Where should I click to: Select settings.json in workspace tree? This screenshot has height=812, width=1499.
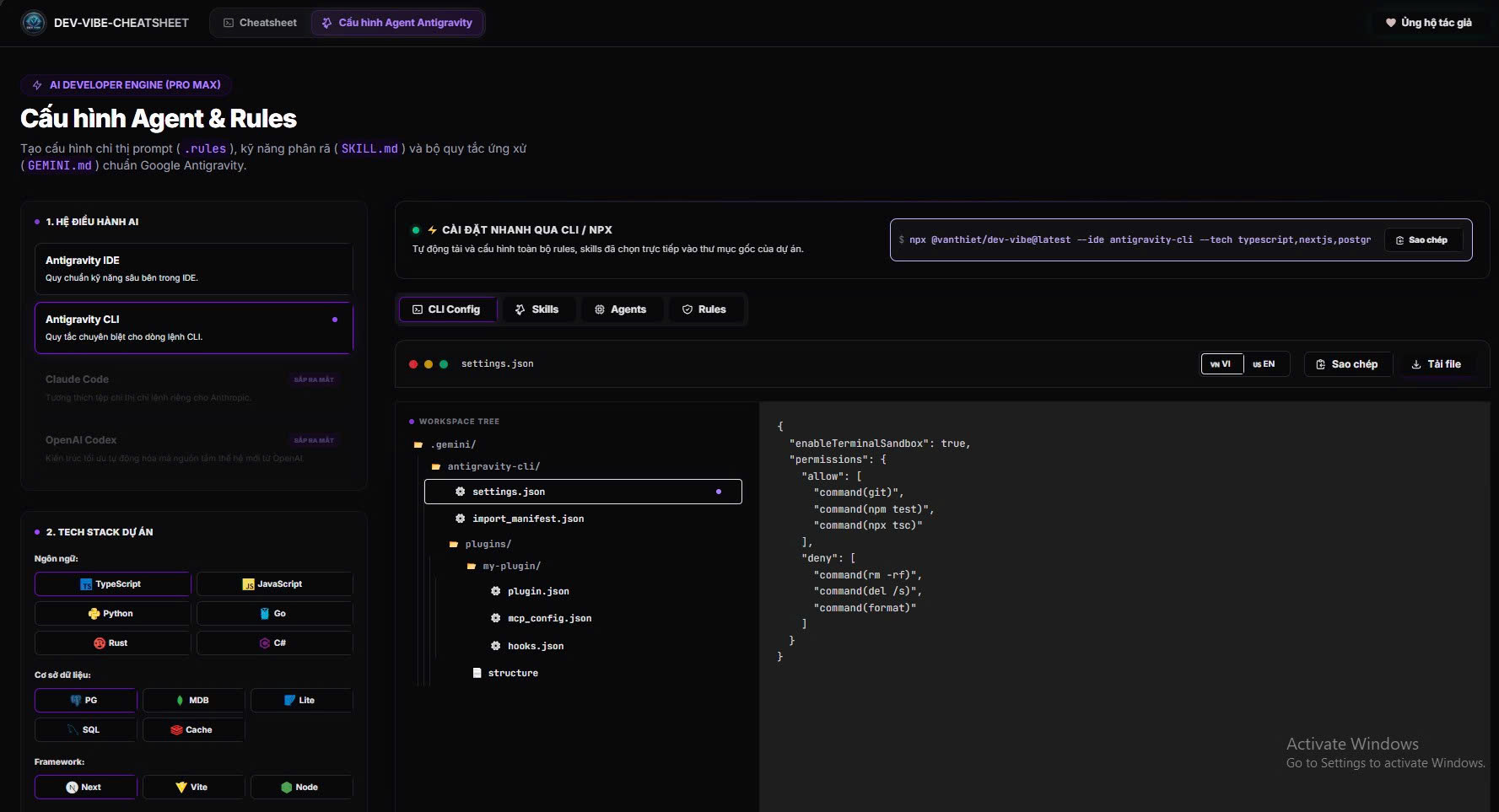583,492
